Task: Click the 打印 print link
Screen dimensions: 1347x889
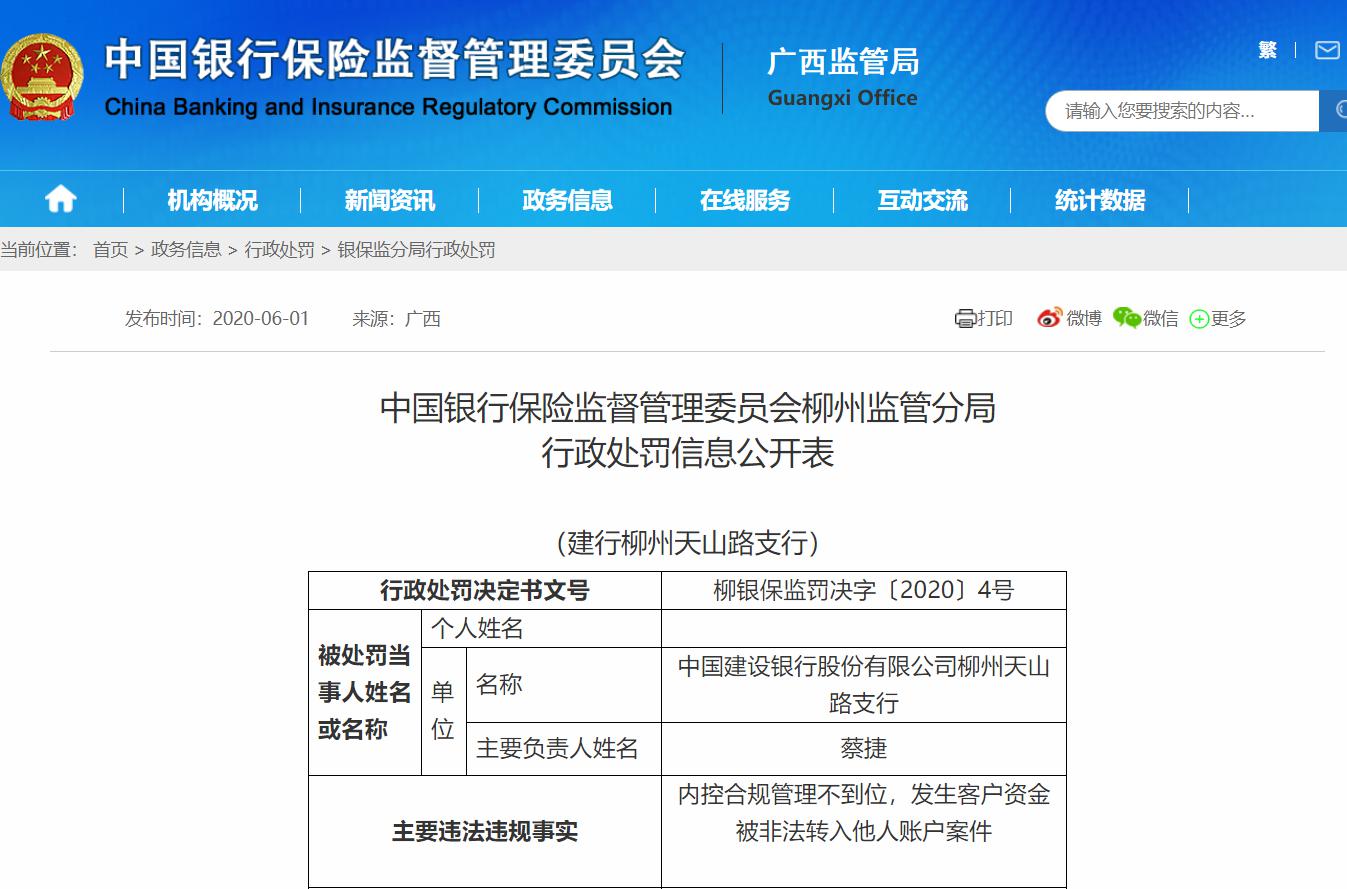Action: (x=995, y=318)
